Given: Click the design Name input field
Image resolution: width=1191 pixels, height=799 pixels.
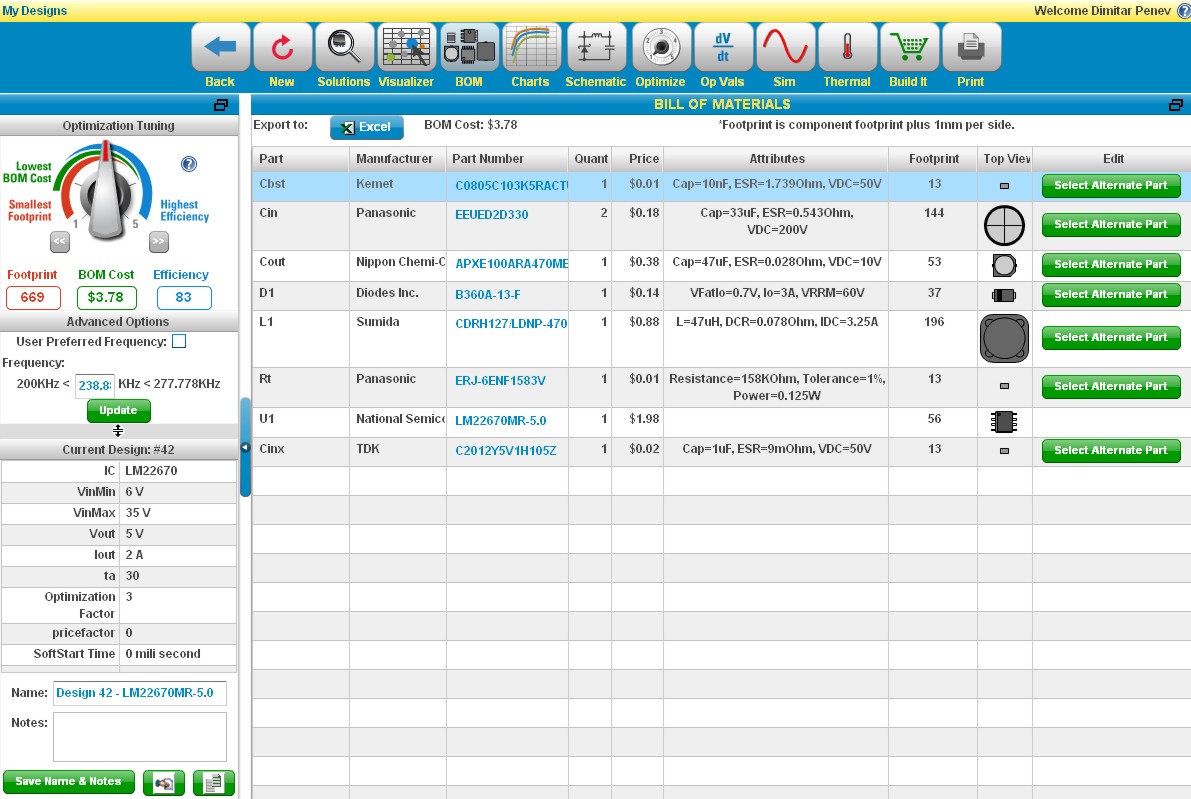Looking at the screenshot, I should tap(139, 693).
